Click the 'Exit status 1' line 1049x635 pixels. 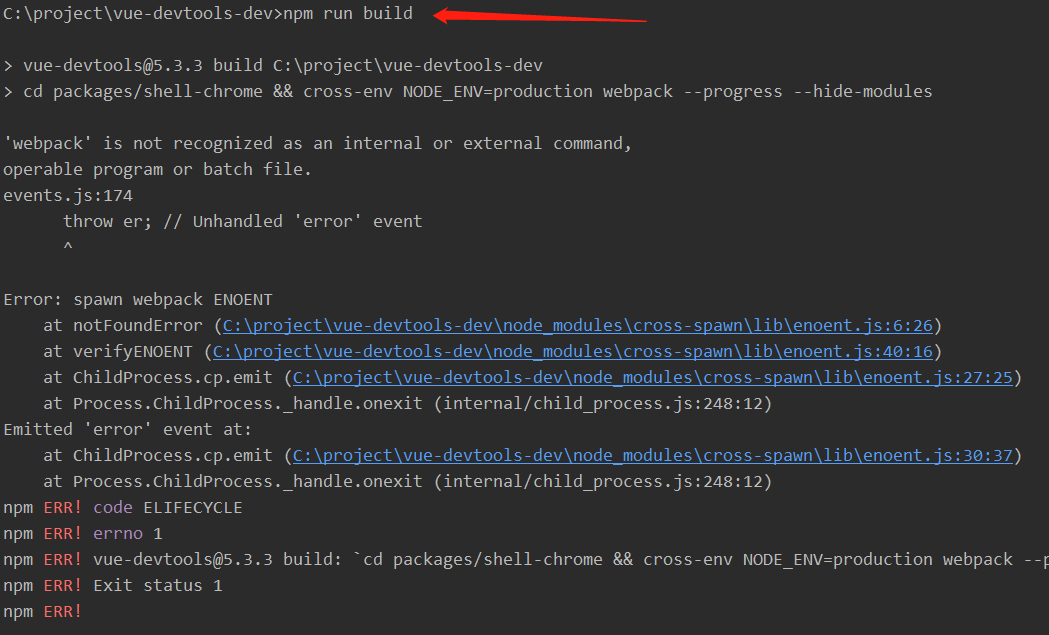(x=113, y=586)
